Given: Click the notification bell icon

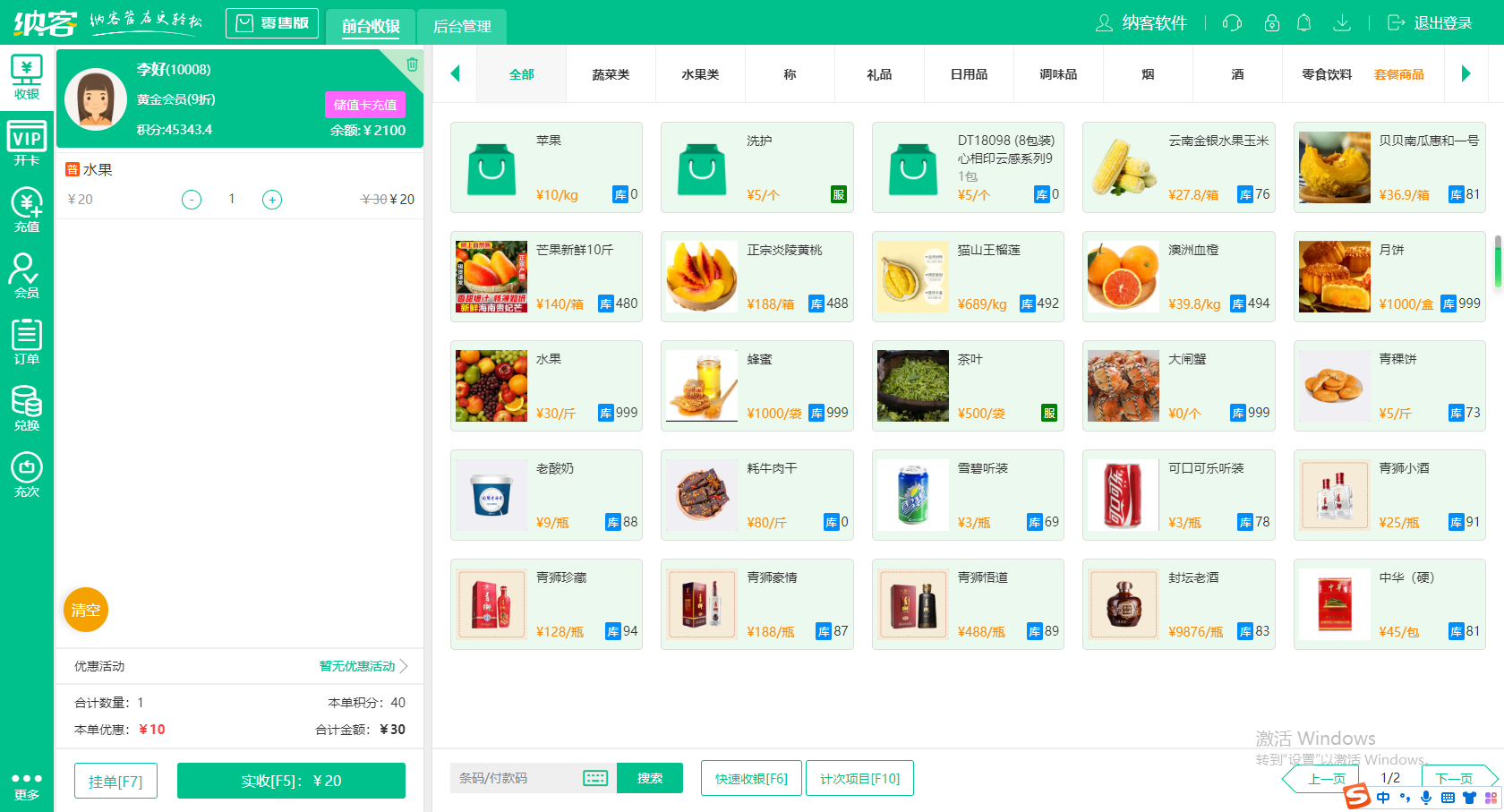Looking at the screenshot, I should coord(1304,23).
